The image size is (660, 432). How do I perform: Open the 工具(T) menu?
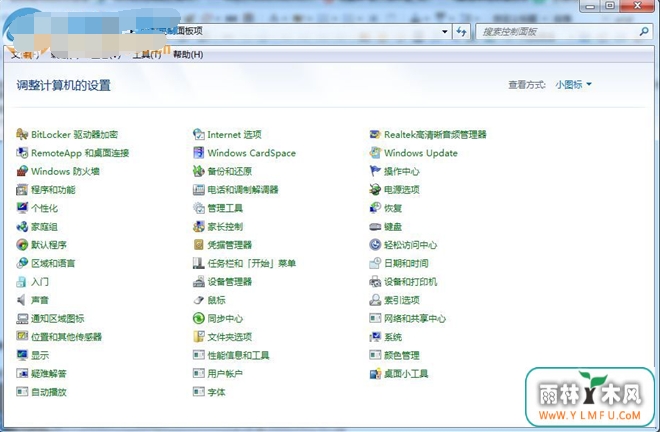click(x=146, y=55)
